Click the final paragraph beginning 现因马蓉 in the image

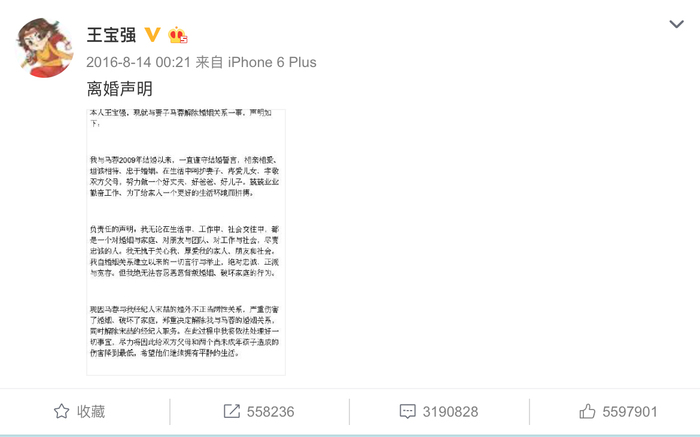[184, 331]
